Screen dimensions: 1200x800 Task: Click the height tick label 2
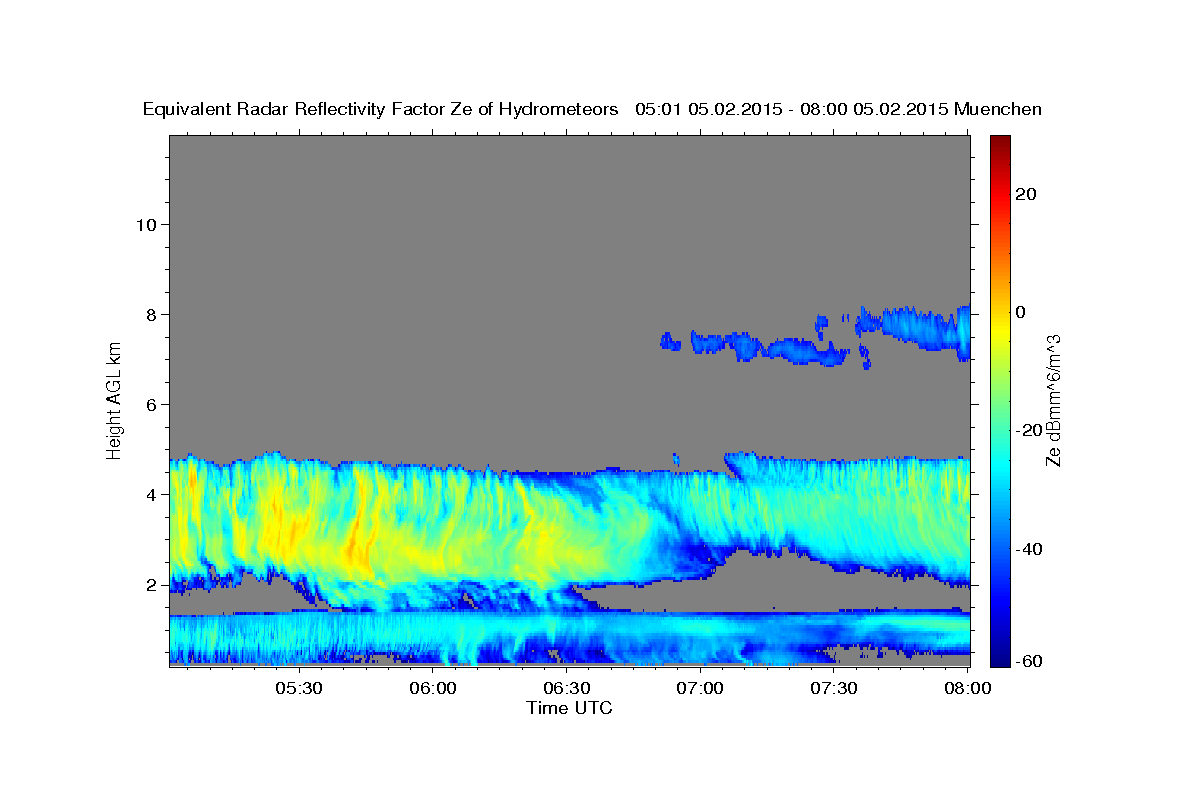point(151,585)
